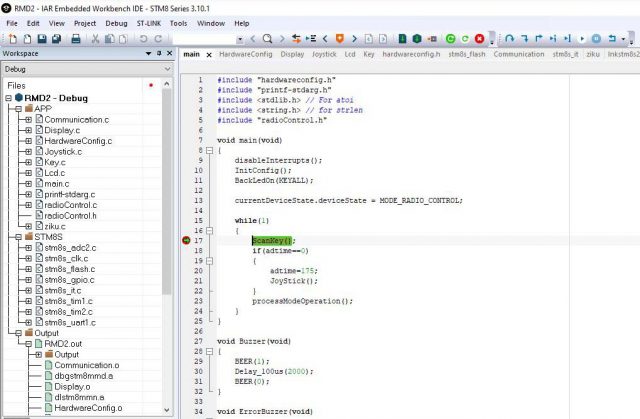Click the Save toolbar icon

[41, 38]
